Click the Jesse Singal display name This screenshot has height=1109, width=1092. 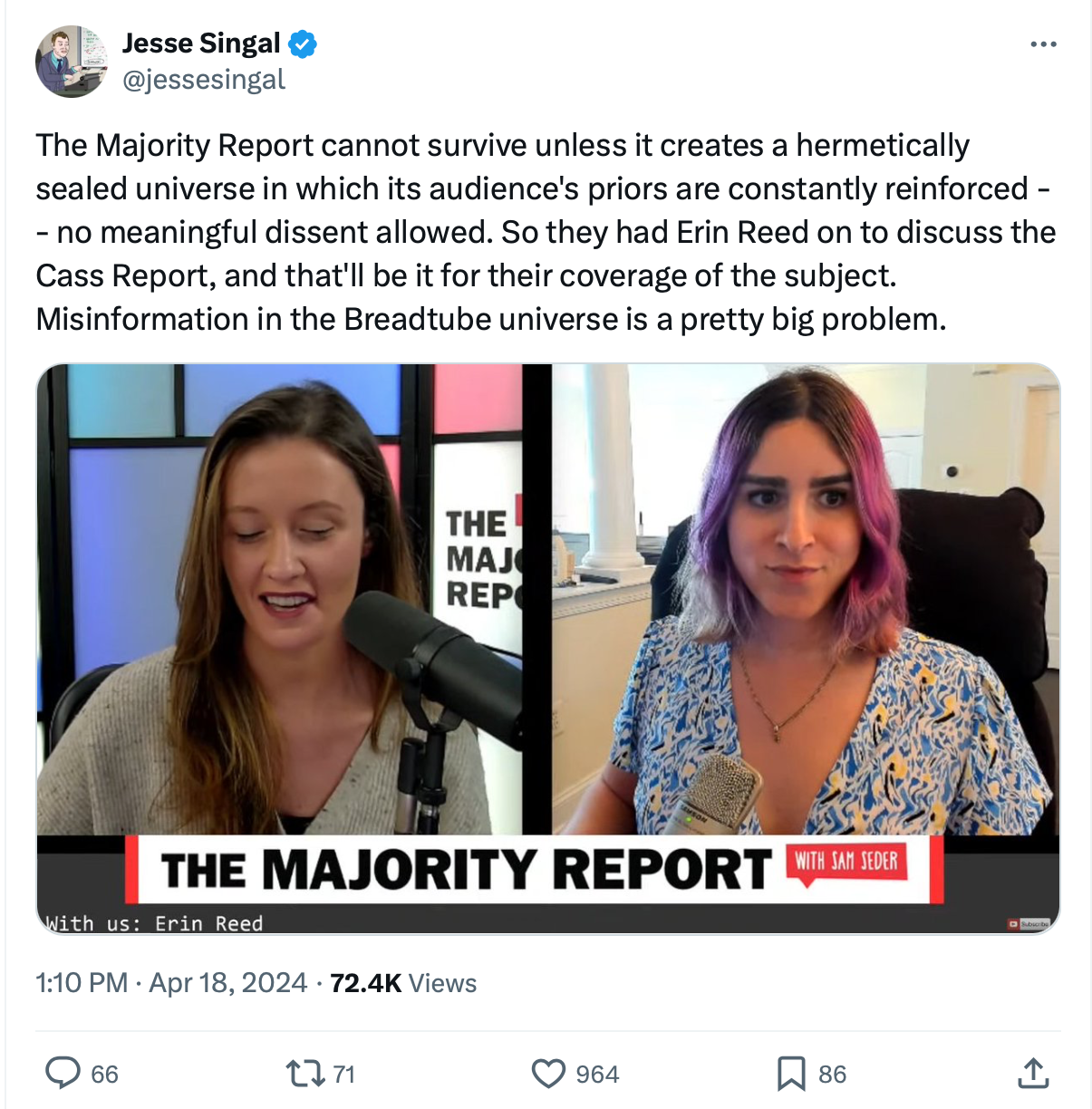coord(201,43)
